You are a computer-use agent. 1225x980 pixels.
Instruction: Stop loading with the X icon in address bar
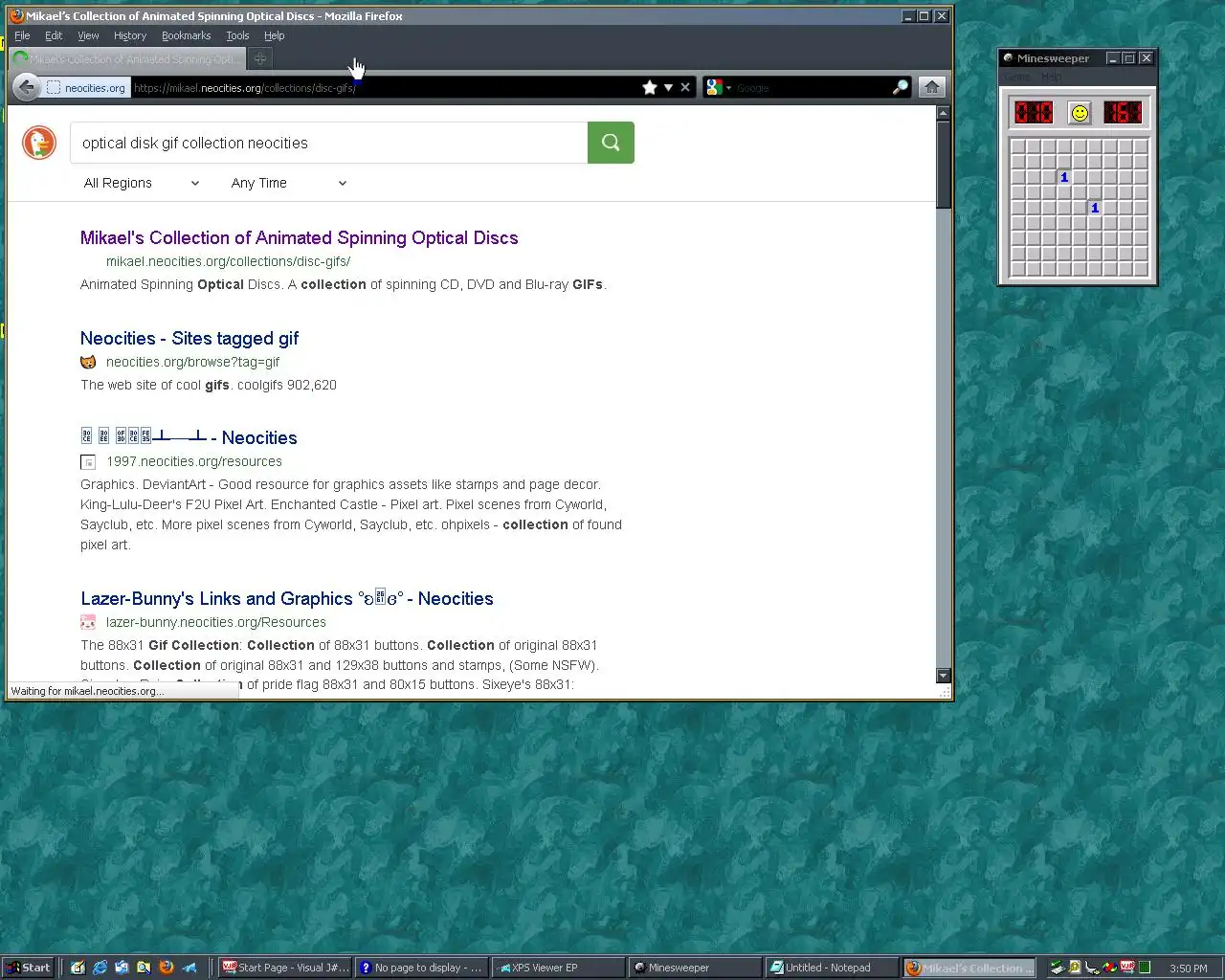click(x=685, y=87)
